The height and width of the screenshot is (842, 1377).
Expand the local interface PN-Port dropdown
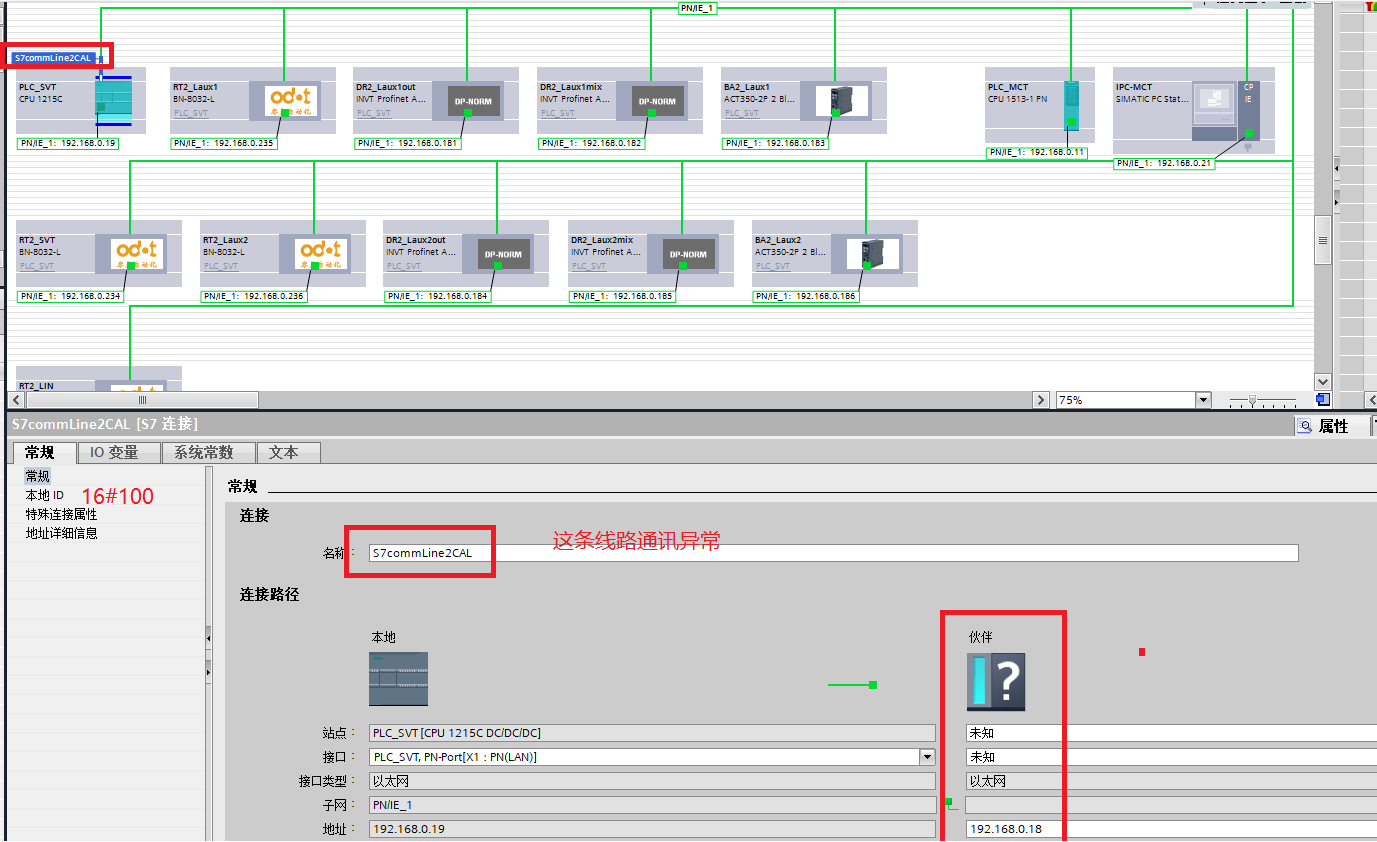[927, 757]
